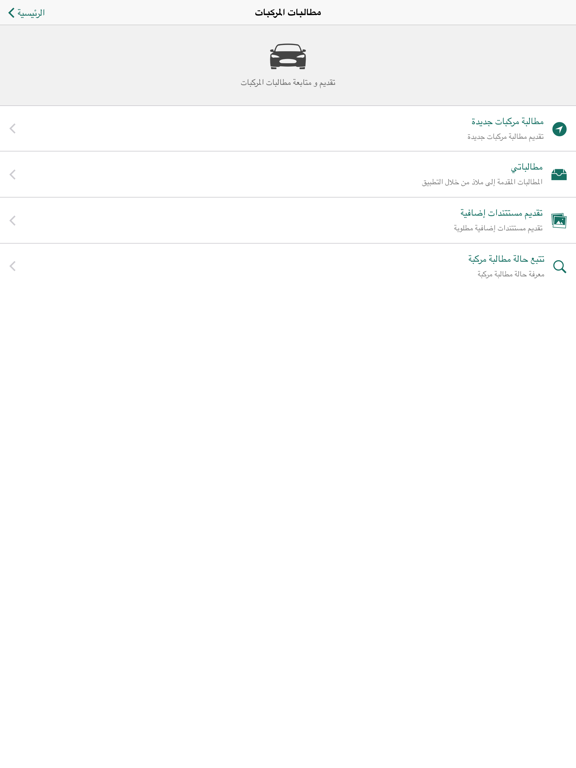576x768 pixels.
Task: Click the page title مطالبات المركبات
Action: tap(288, 13)
